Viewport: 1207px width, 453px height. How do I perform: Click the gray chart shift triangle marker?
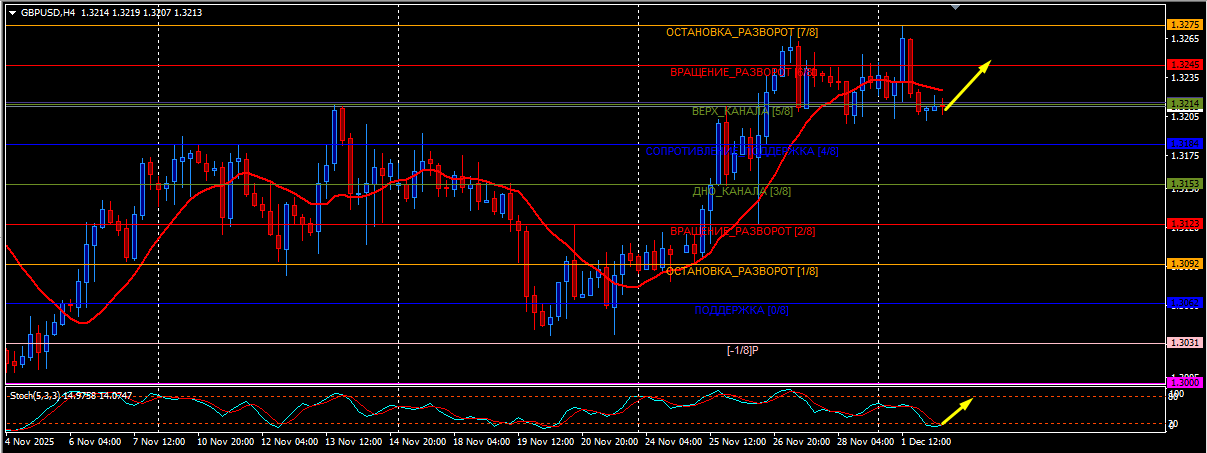click(x=956, y=7)
